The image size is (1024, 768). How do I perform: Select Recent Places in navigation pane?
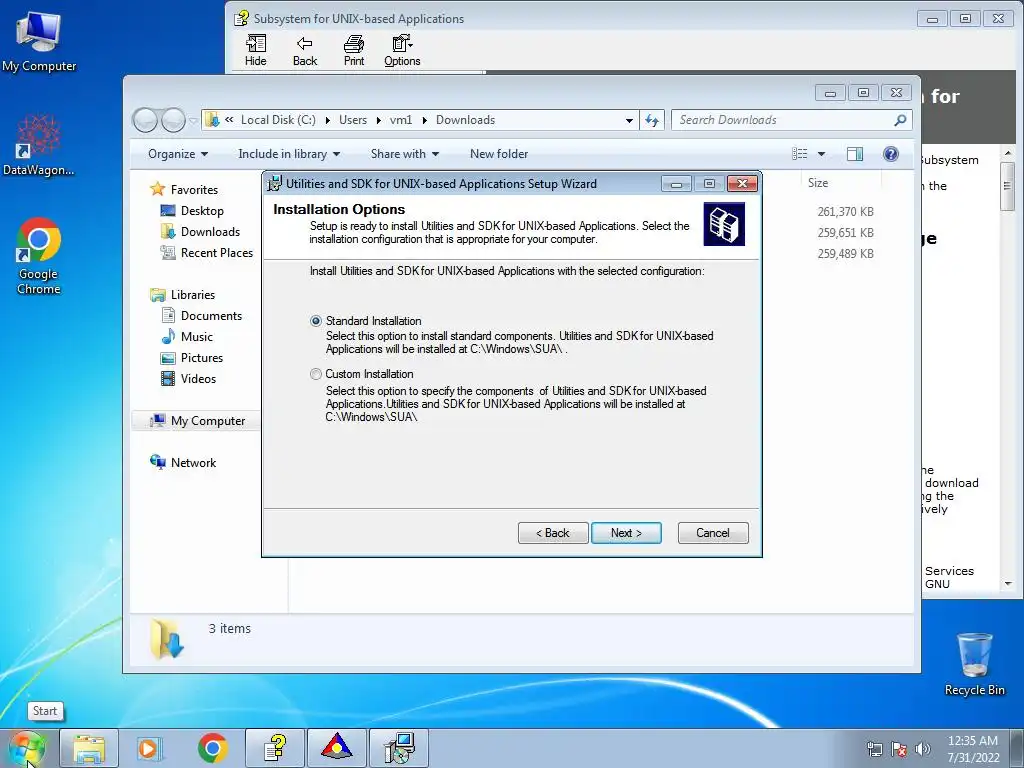(x=216, y=253)
